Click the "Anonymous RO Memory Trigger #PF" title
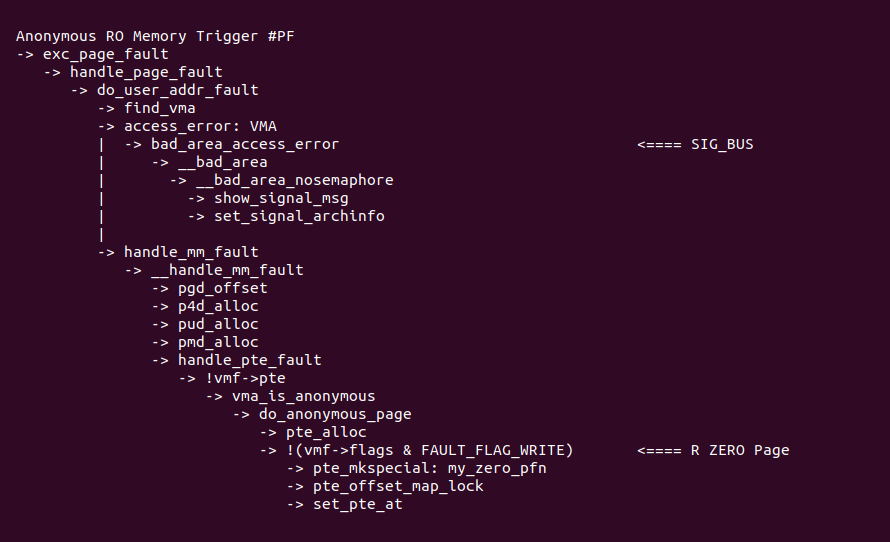 pos(154,36)
